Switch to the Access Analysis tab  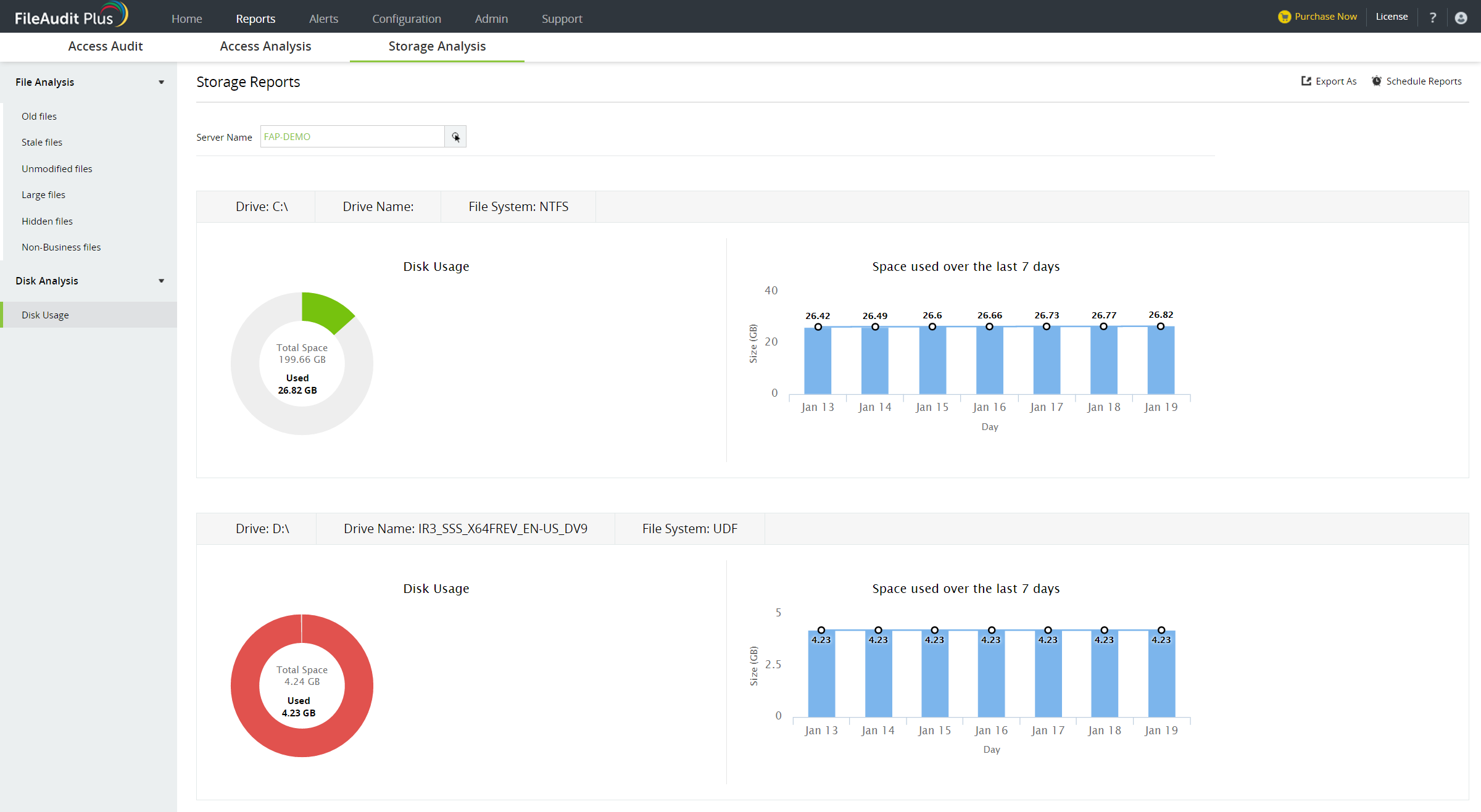coord(265,46)
